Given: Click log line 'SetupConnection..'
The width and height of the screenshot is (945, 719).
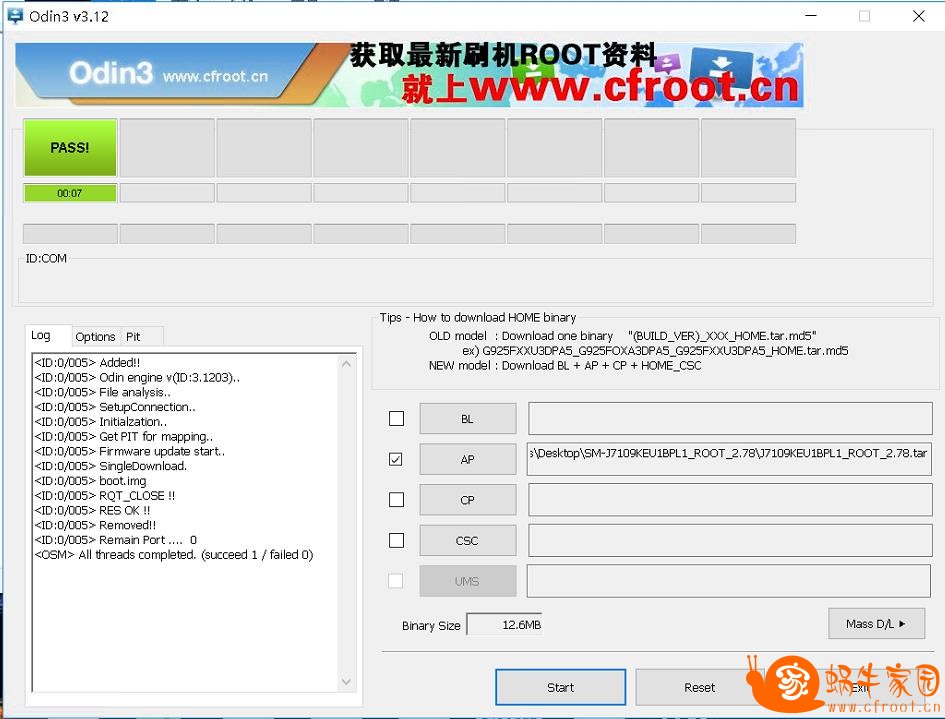Looking at the screenshot, I should (x=115, y=407).
